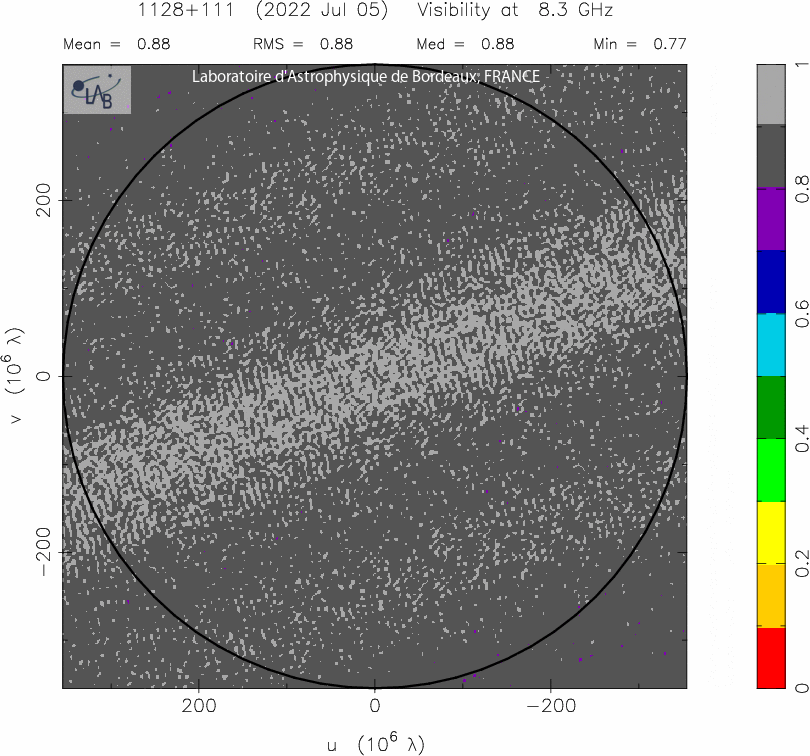
Task: Click the 'Min = 0.77' statistic
Action: (639, 44)
